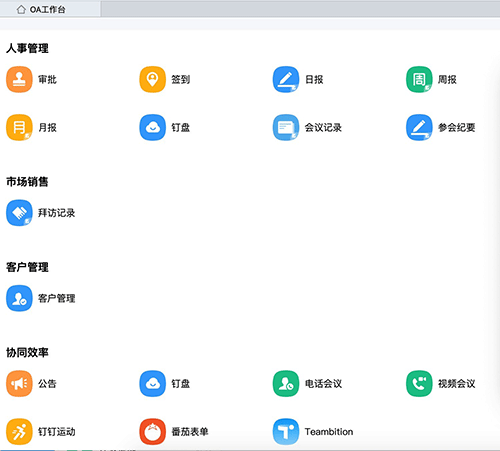The height and width of the screenshot is (451, 500).
Task: Start a 电话会议 phone conference
Action: tap(286, 383)
